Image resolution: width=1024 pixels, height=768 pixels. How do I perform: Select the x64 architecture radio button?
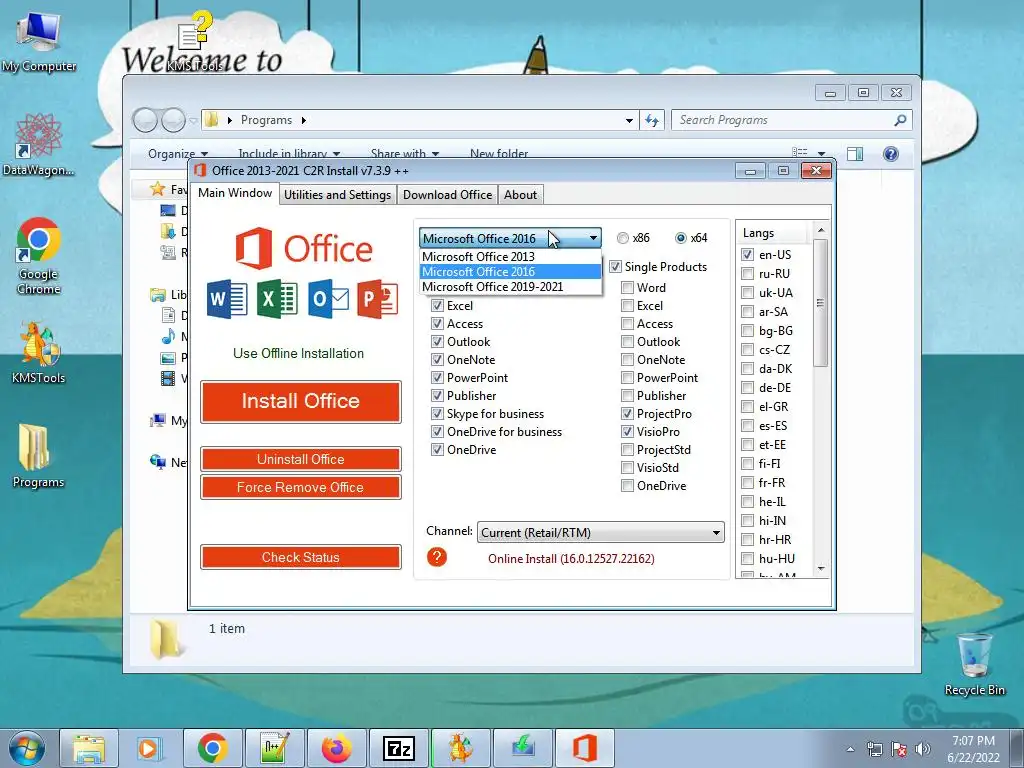tap(681, 238)
